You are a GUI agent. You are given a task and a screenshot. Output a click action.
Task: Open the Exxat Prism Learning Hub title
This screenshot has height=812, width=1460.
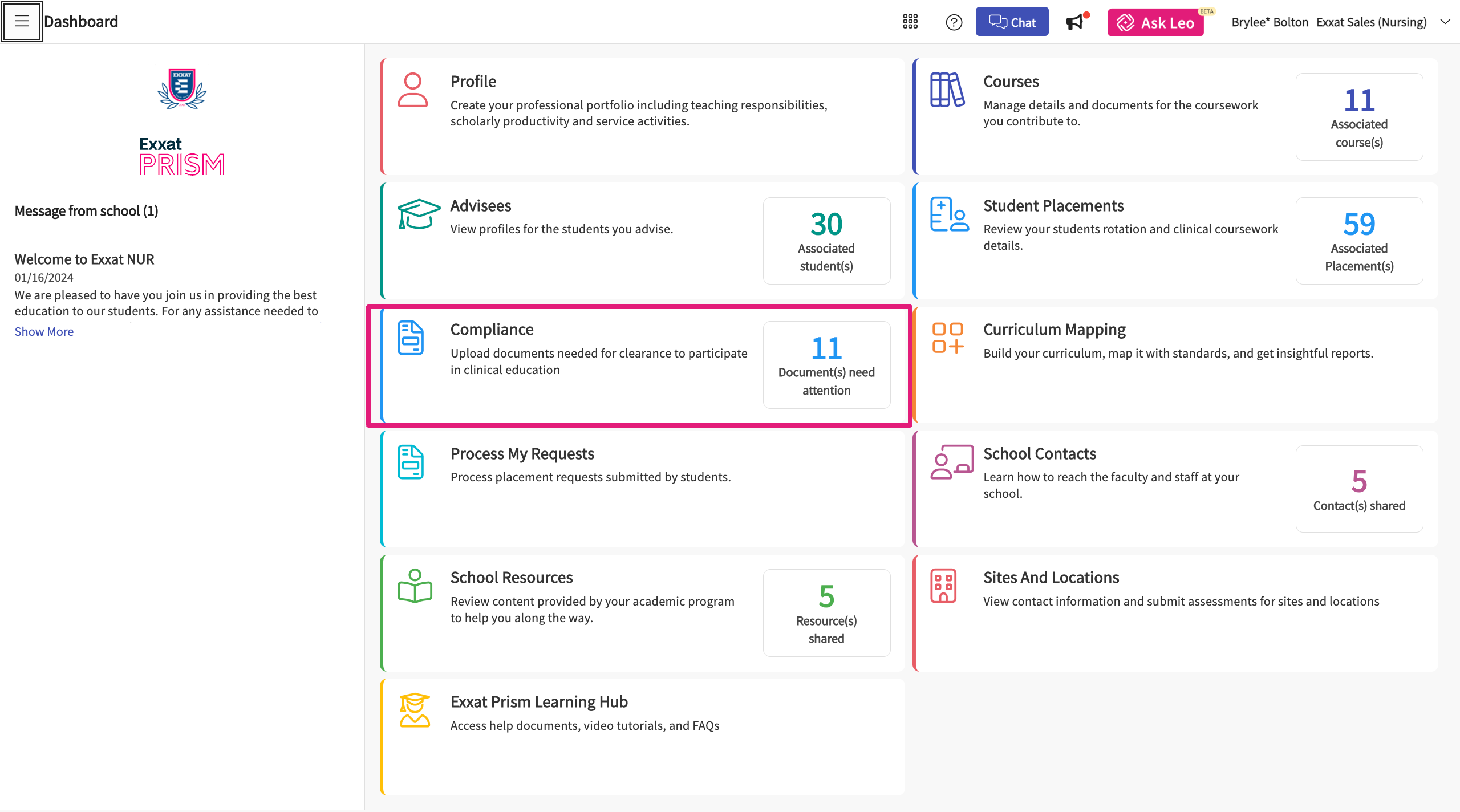click(538, 702)
